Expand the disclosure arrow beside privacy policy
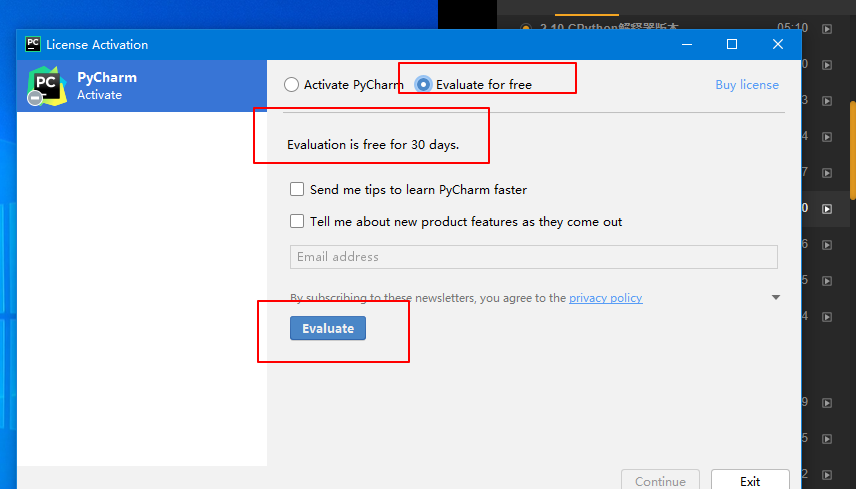Screen dimensions: 856x489 click(x=776, y=297)
